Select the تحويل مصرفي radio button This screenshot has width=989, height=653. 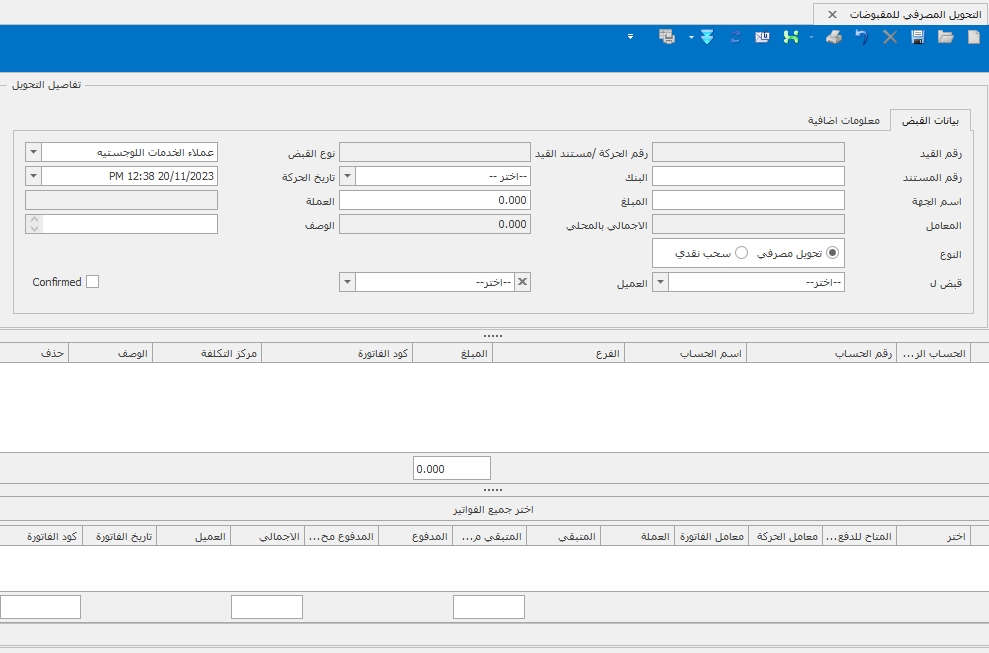tap(833, 254)
